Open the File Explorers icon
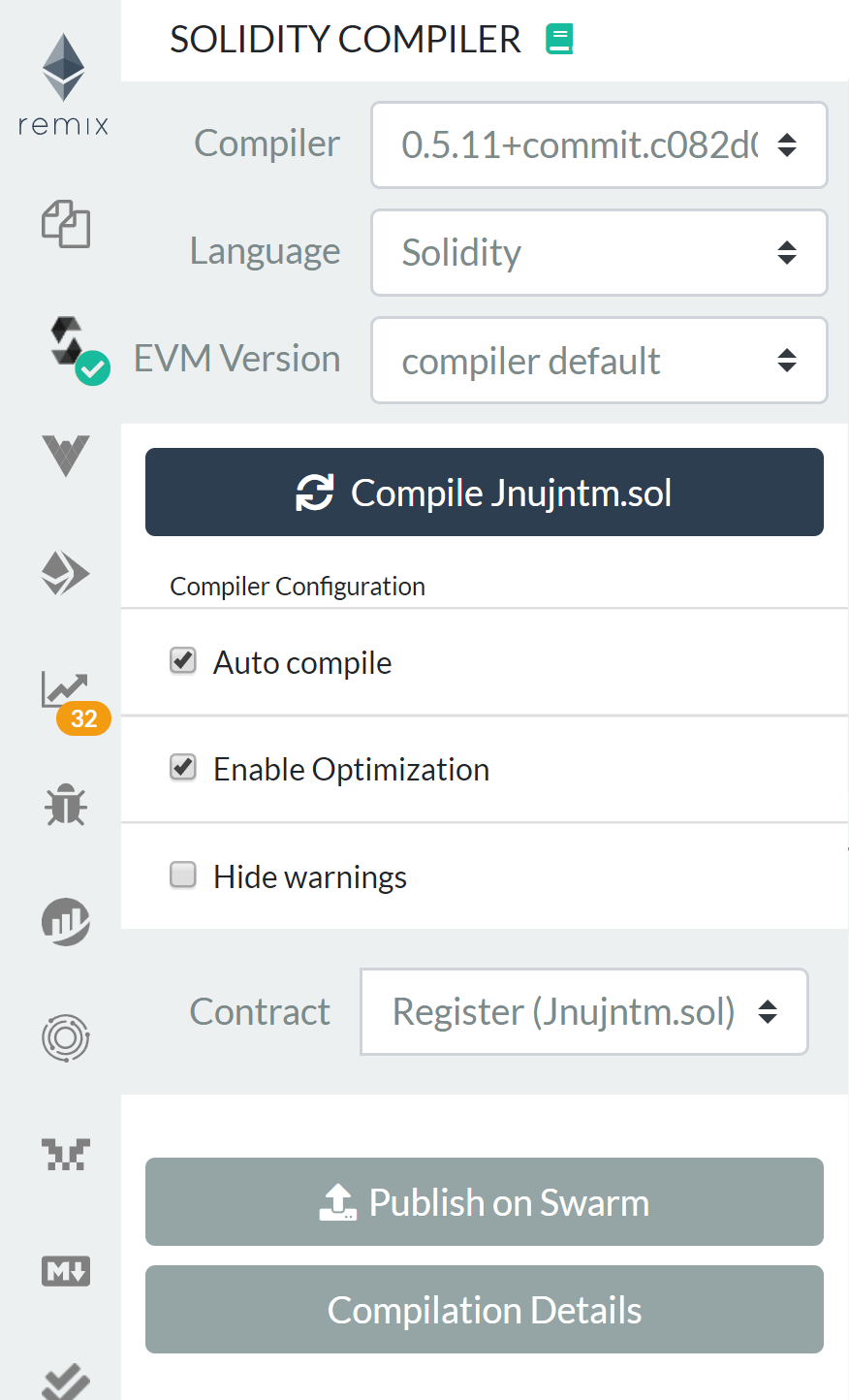Viewport: 849px width, 1400px height. coord(65,224)
